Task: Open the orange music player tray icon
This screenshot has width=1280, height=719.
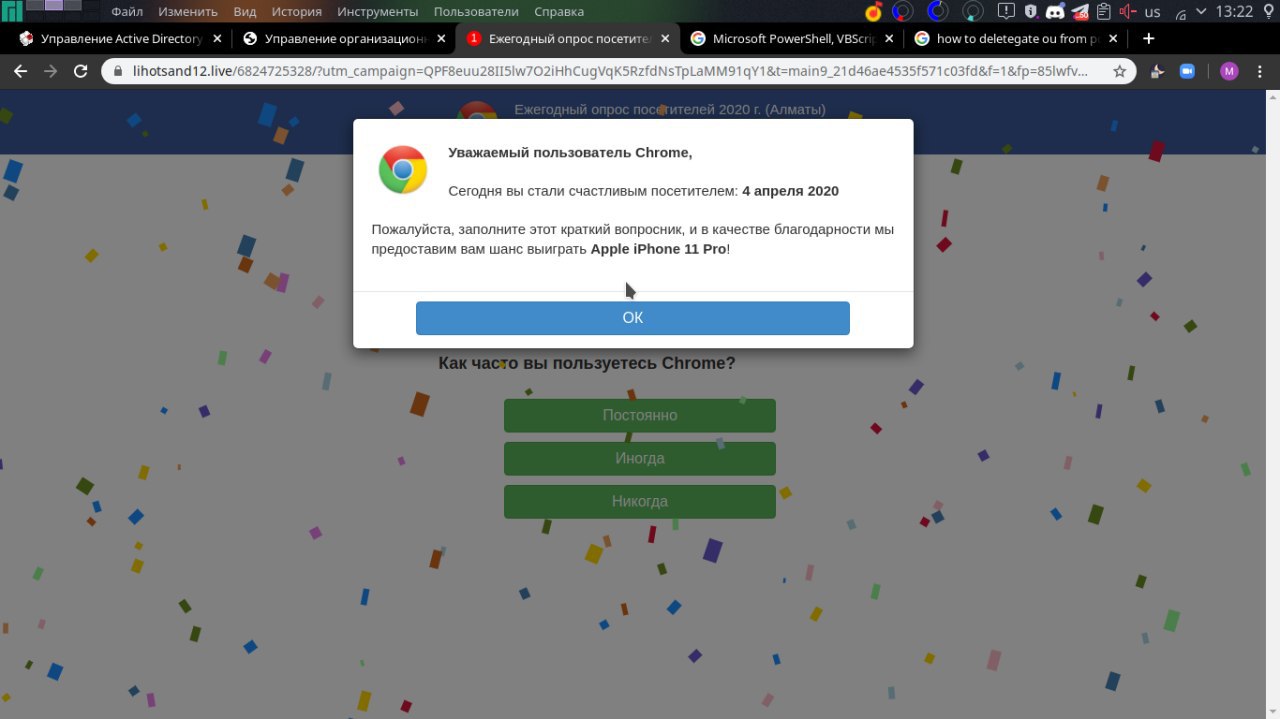Action: [x=874, y=12]
